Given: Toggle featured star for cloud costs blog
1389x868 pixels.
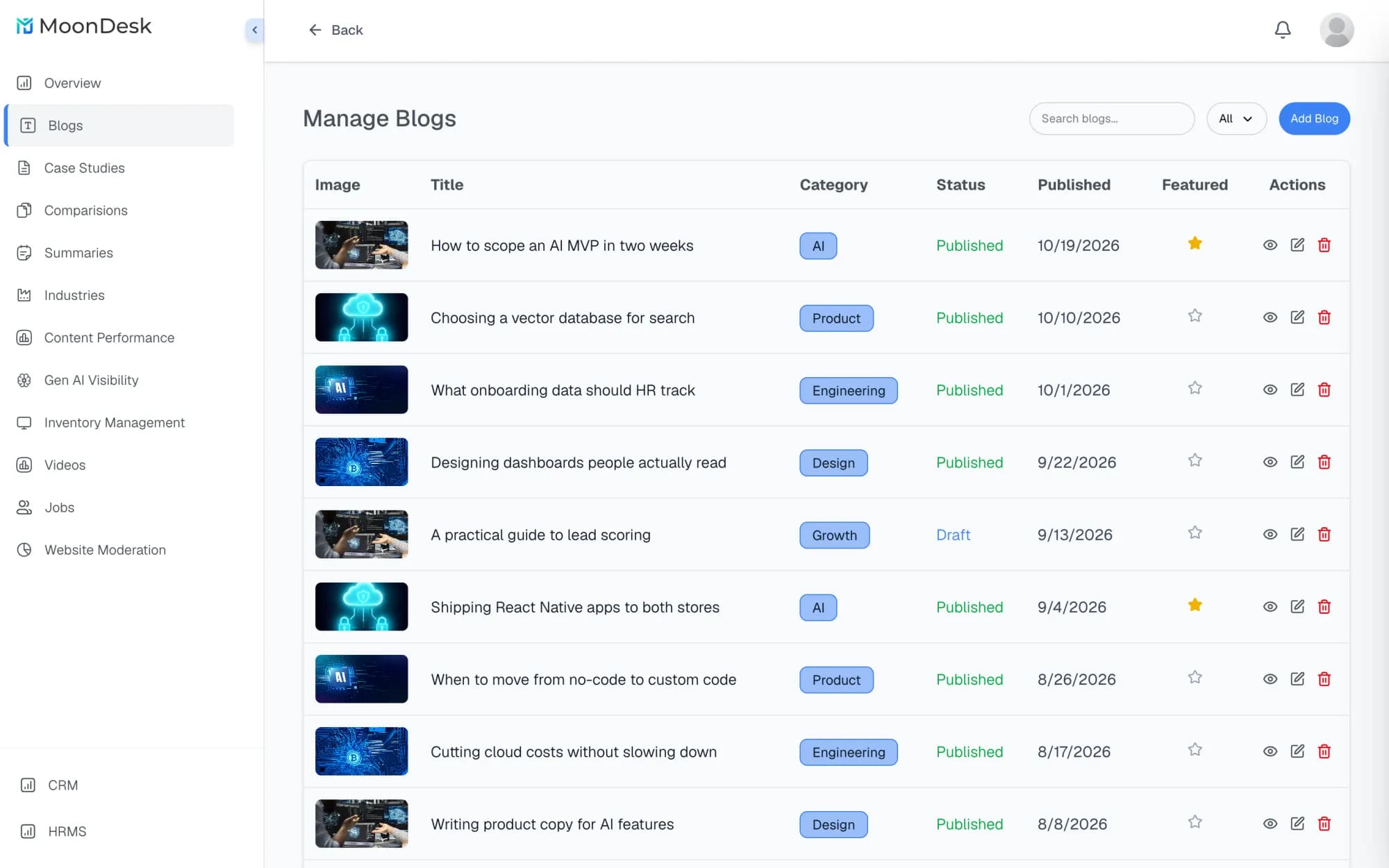Looking at the screenshot, I should [1195, 749].
